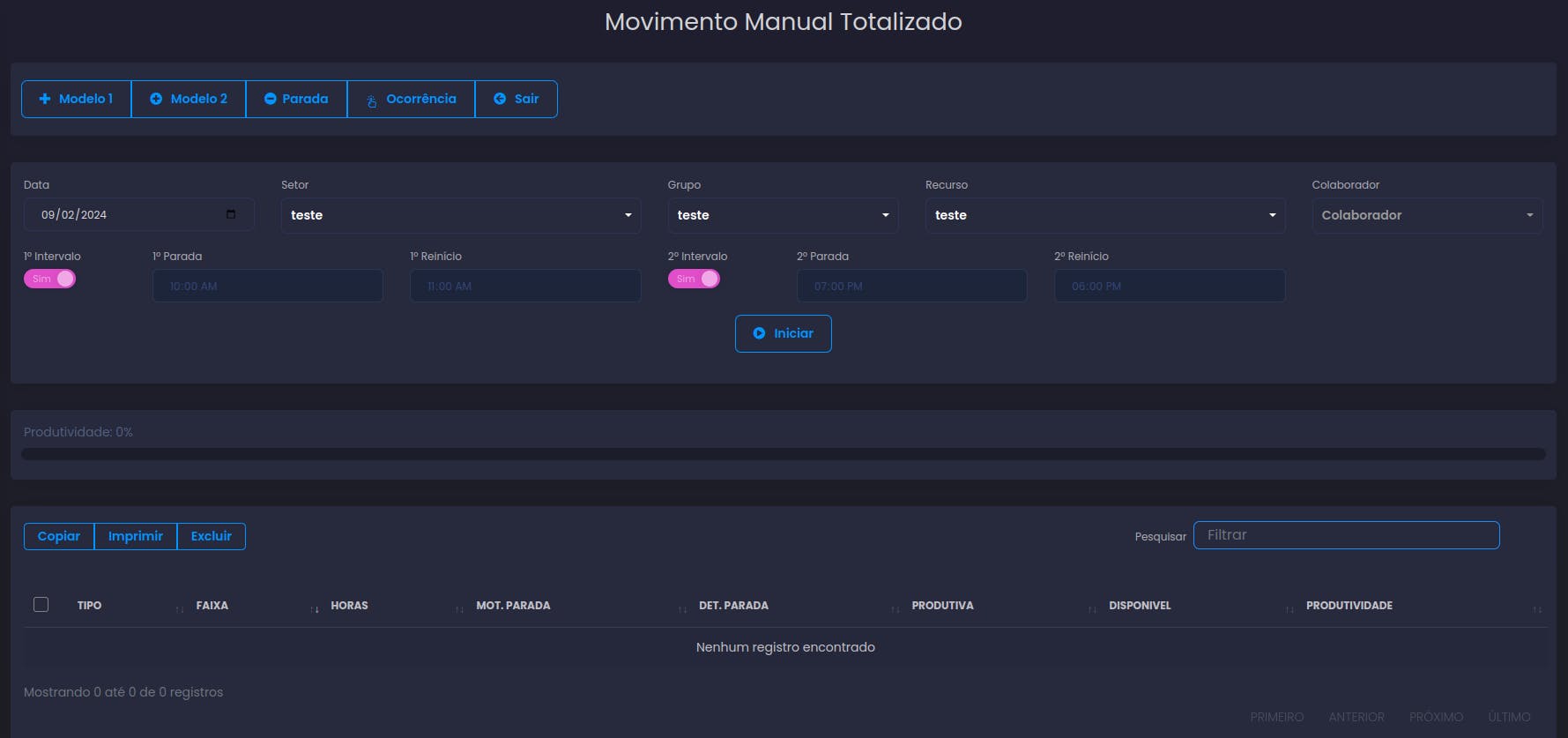Click 'Mostrando 0 até 0 de 0 registros' text

pos(123,692)
